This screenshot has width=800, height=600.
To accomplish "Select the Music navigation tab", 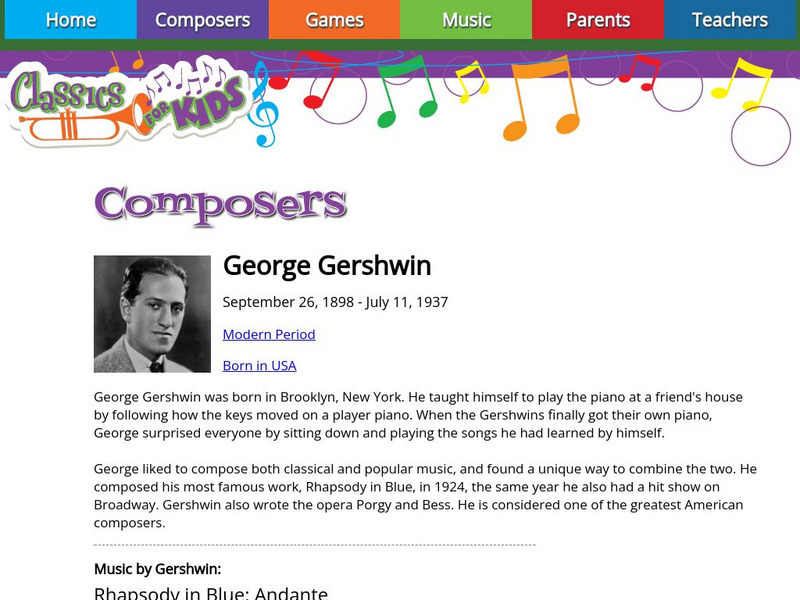I will 466,20.
